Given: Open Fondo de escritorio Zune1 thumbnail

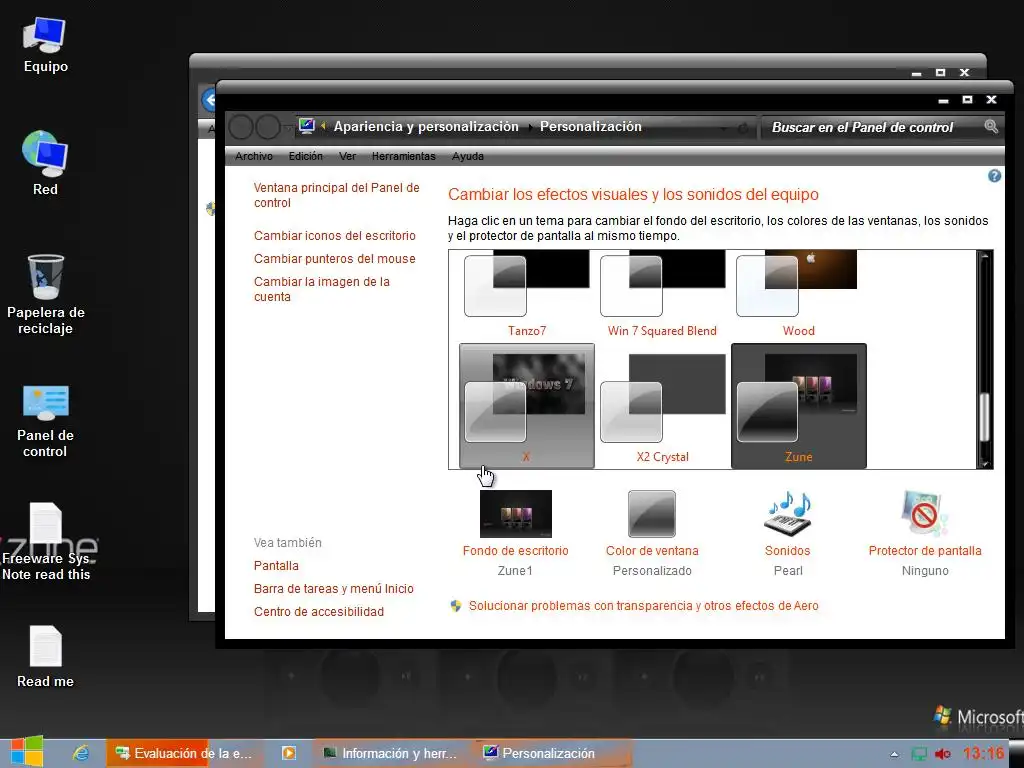Looking at the screenshot, I should [x=515, y=514].
